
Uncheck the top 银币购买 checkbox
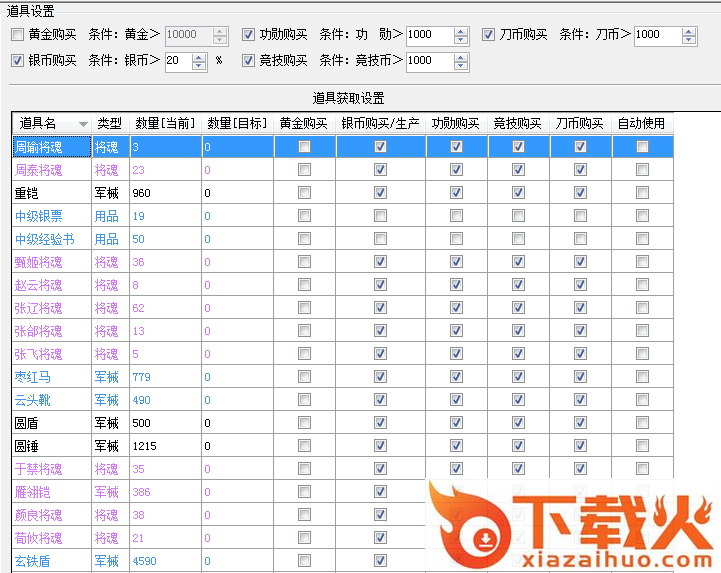[x=18, y=61]
